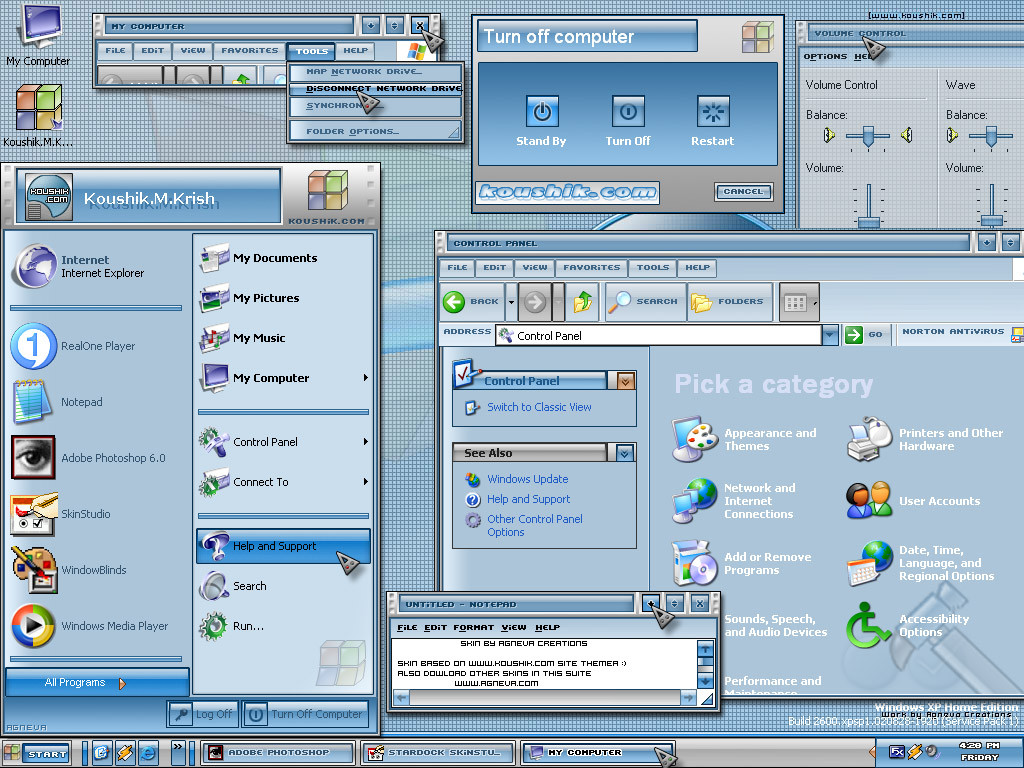Expand My Computer submenu arrow in Start menu
This screenshot has width=1024, height=768.
[366, 377]
